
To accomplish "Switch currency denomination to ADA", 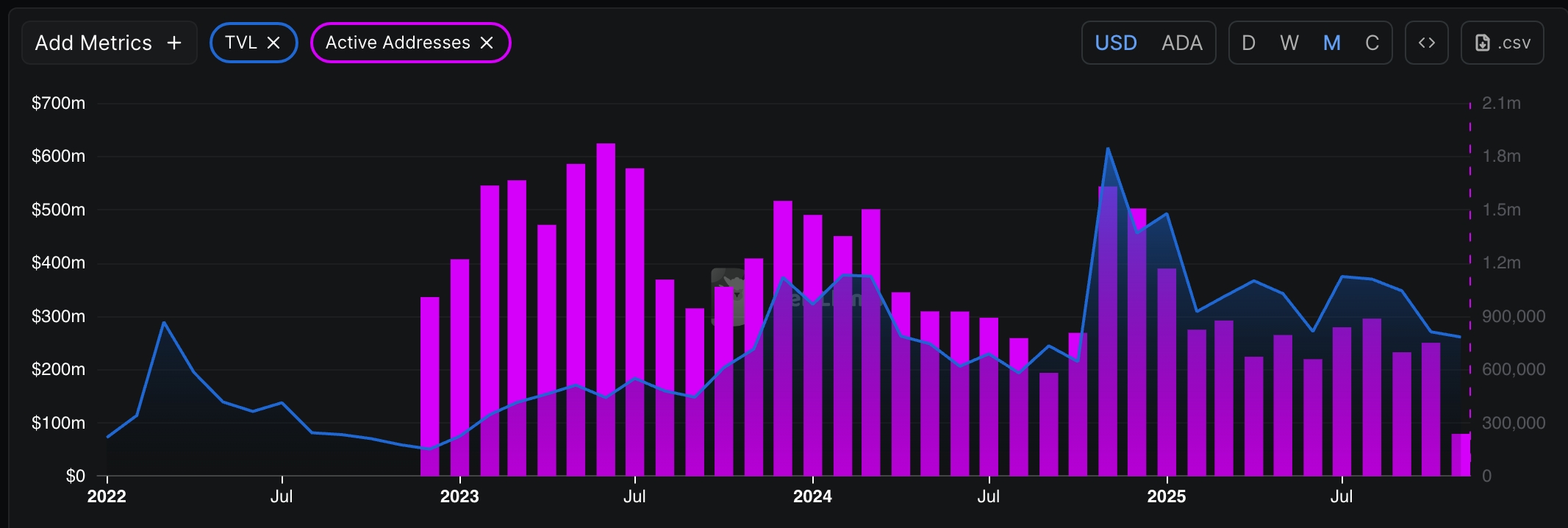I will pyautogui.click(x=1181, y=43).
